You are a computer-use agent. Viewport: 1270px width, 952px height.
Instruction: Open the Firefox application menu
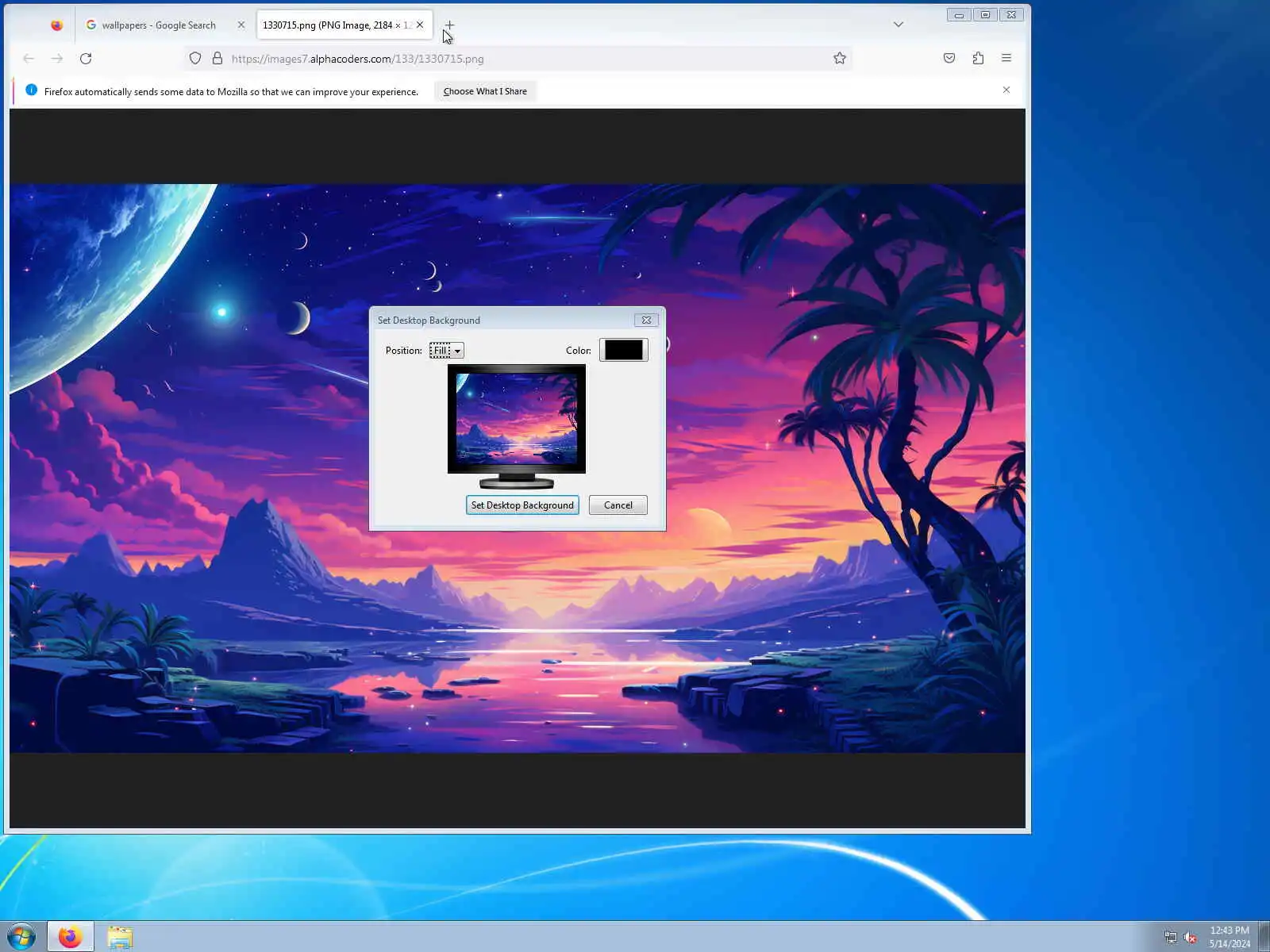[1006, 59]
